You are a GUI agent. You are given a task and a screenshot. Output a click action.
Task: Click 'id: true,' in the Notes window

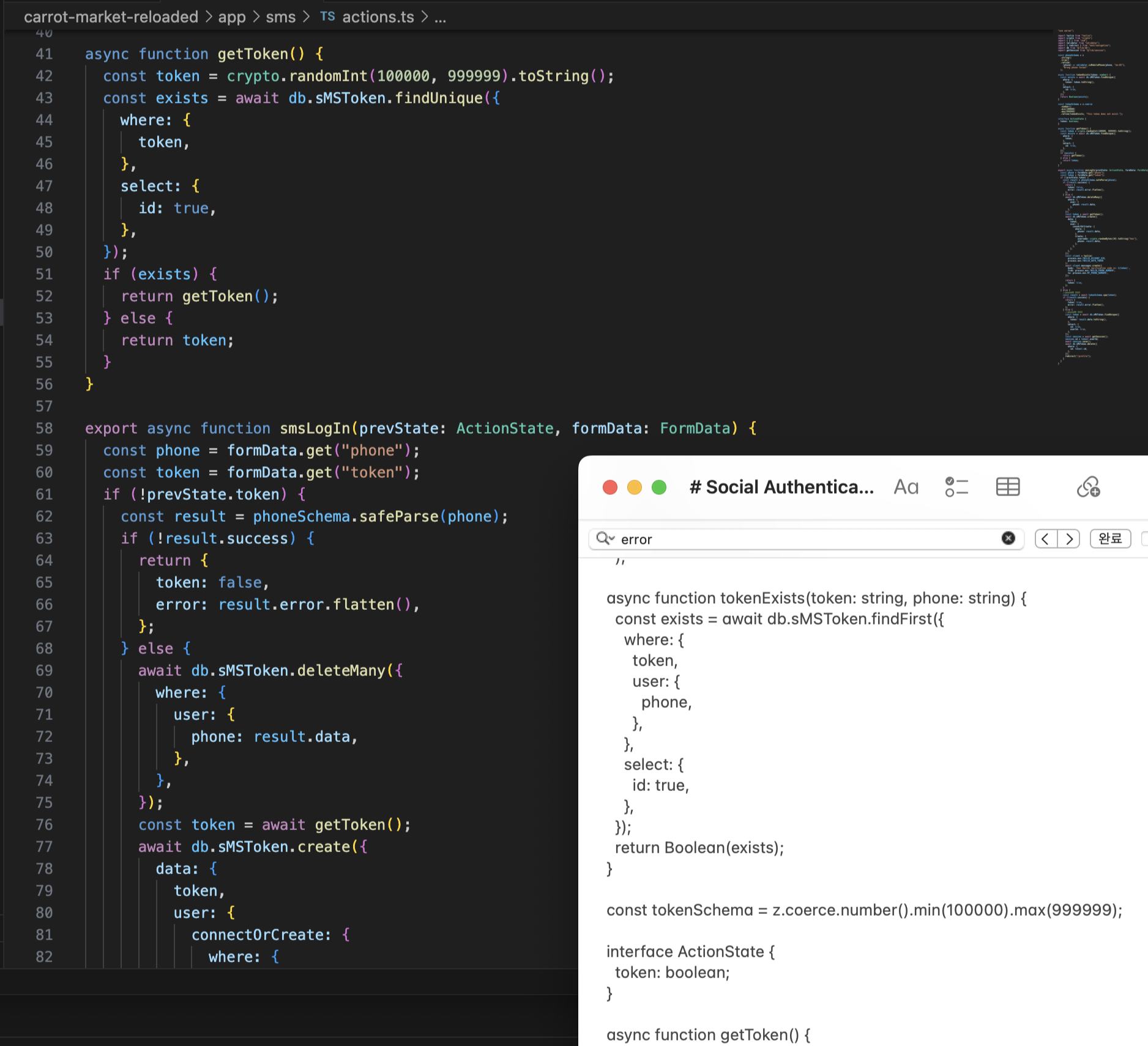coord(660,785)
